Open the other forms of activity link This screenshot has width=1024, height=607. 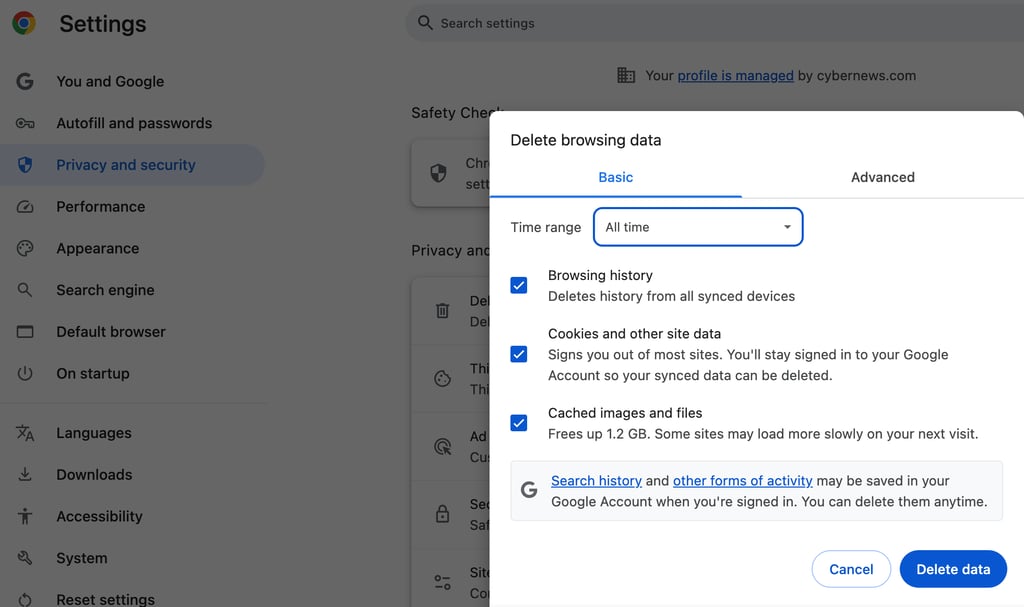[743, 481]
